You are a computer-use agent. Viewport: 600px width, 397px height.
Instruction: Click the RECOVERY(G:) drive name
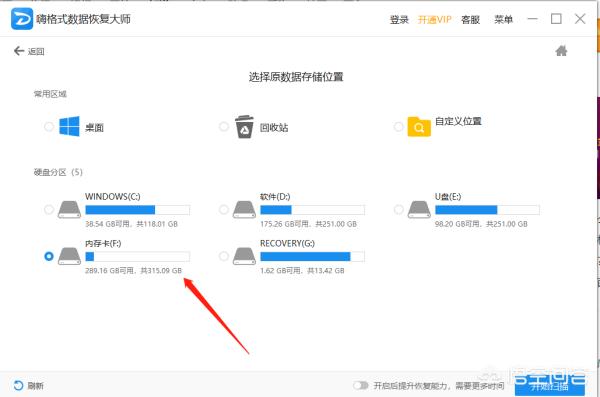[x=287, y=243]
